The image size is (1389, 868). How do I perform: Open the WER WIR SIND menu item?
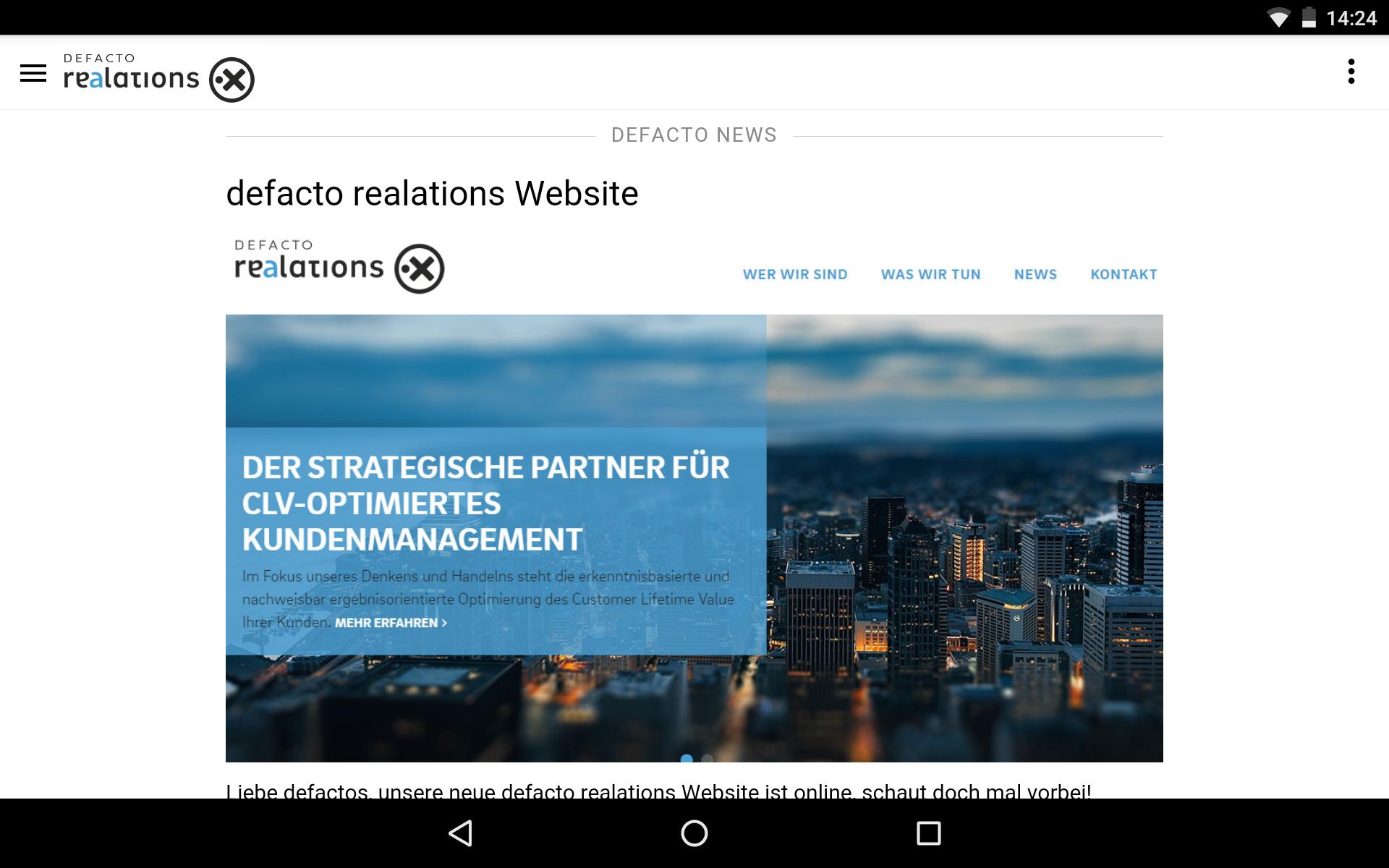click(x=795, y=275)
